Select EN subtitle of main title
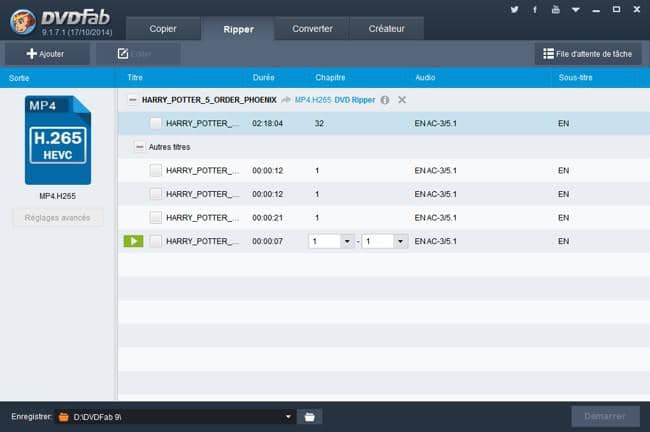The width and height of the screenshot is (650, 432). pyautogui.click(x=563, y=123)
